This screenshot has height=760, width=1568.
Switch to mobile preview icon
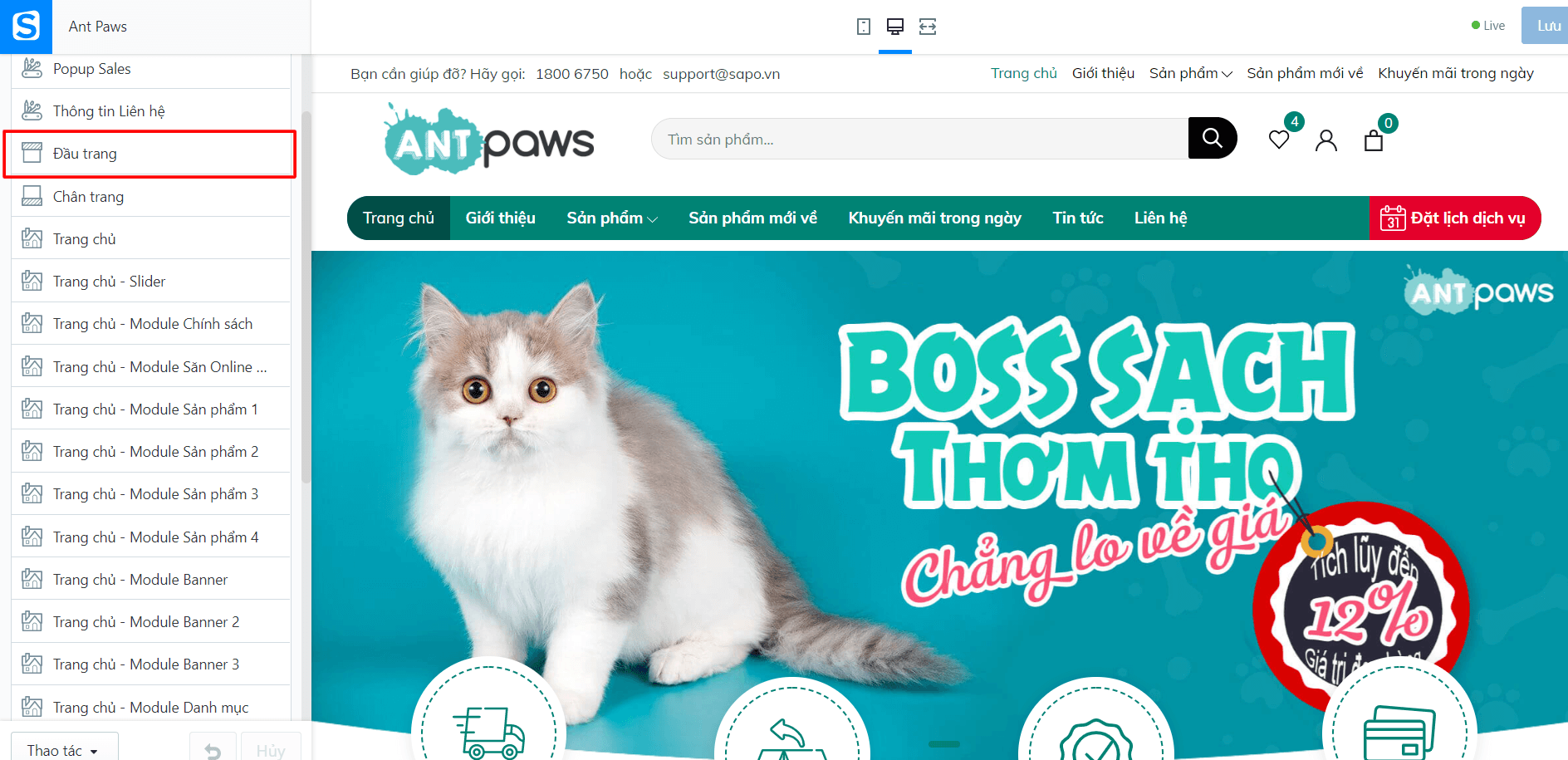864,27
